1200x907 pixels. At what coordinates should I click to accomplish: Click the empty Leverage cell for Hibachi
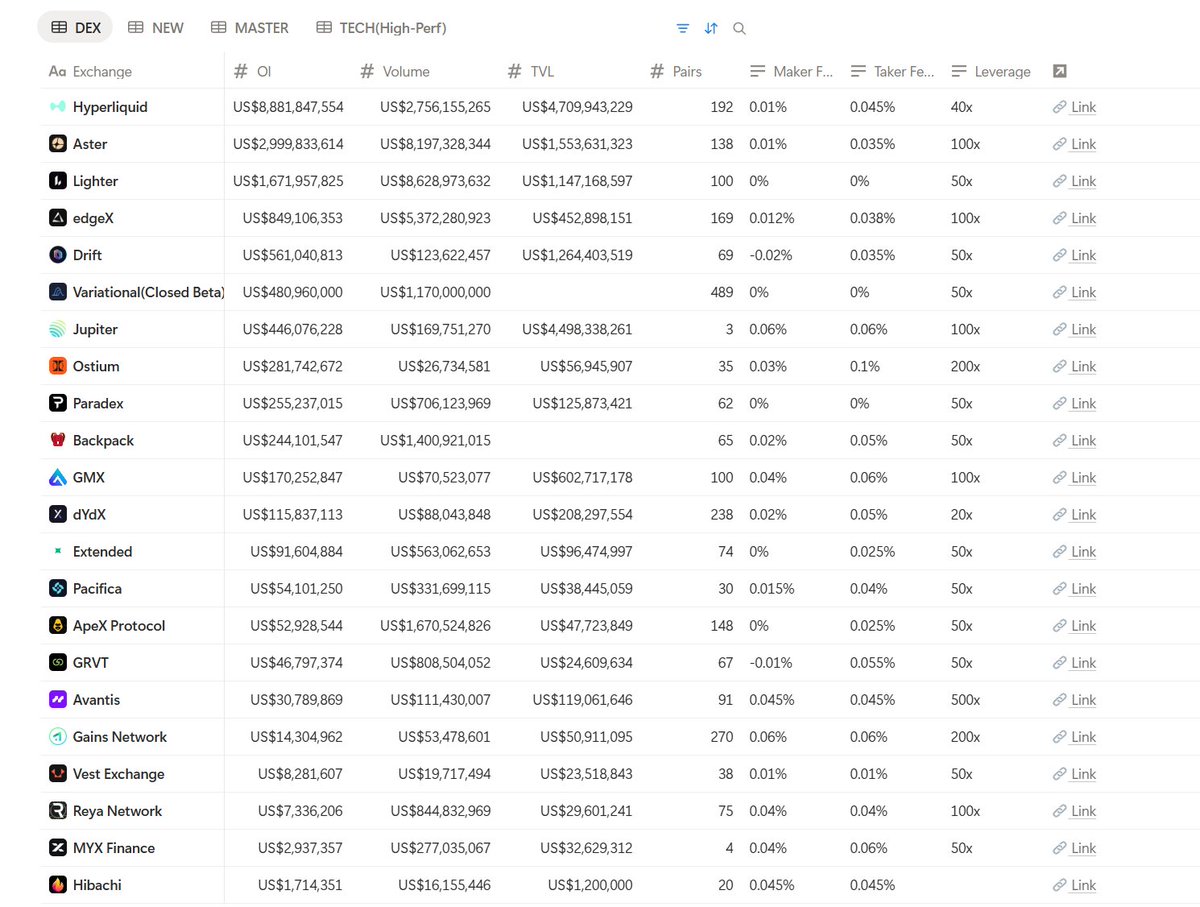(x=993, y=884)
